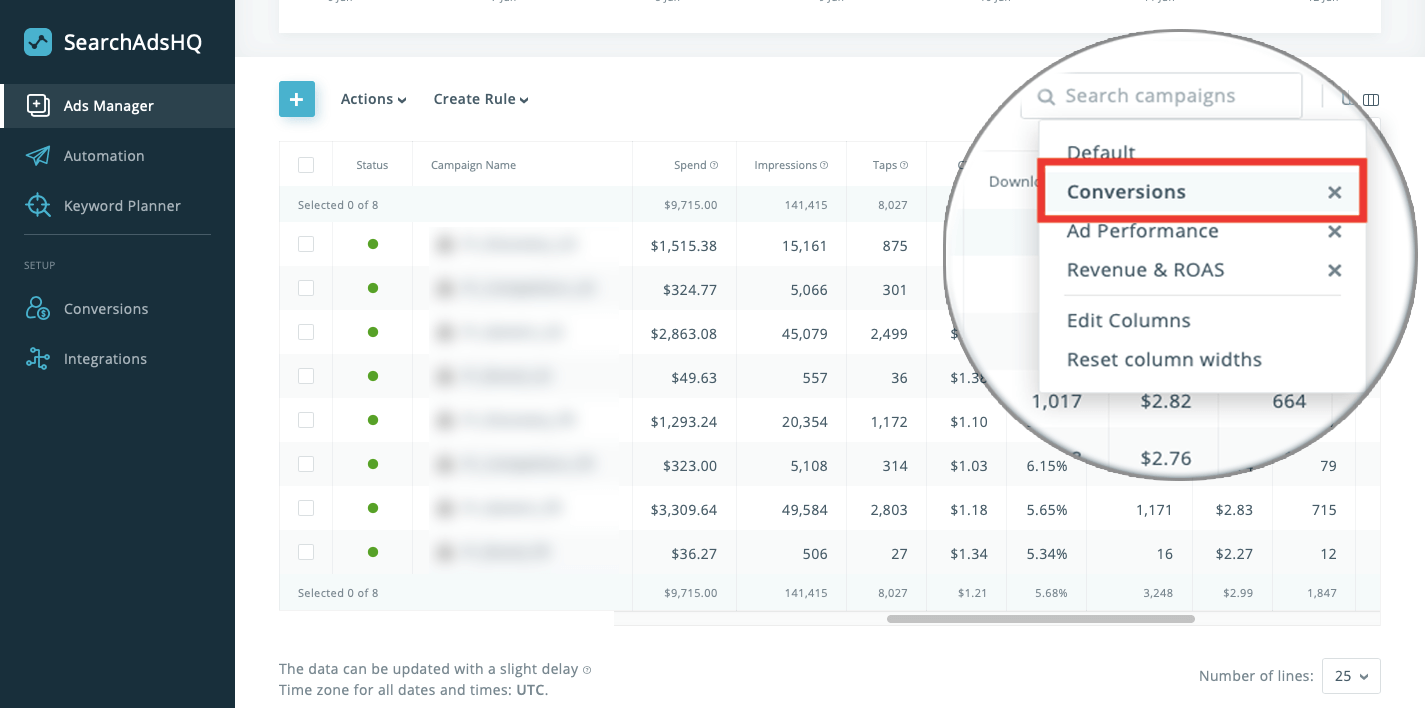Click the column customization icon
1425x708 pixels.
coord(1370,99)
